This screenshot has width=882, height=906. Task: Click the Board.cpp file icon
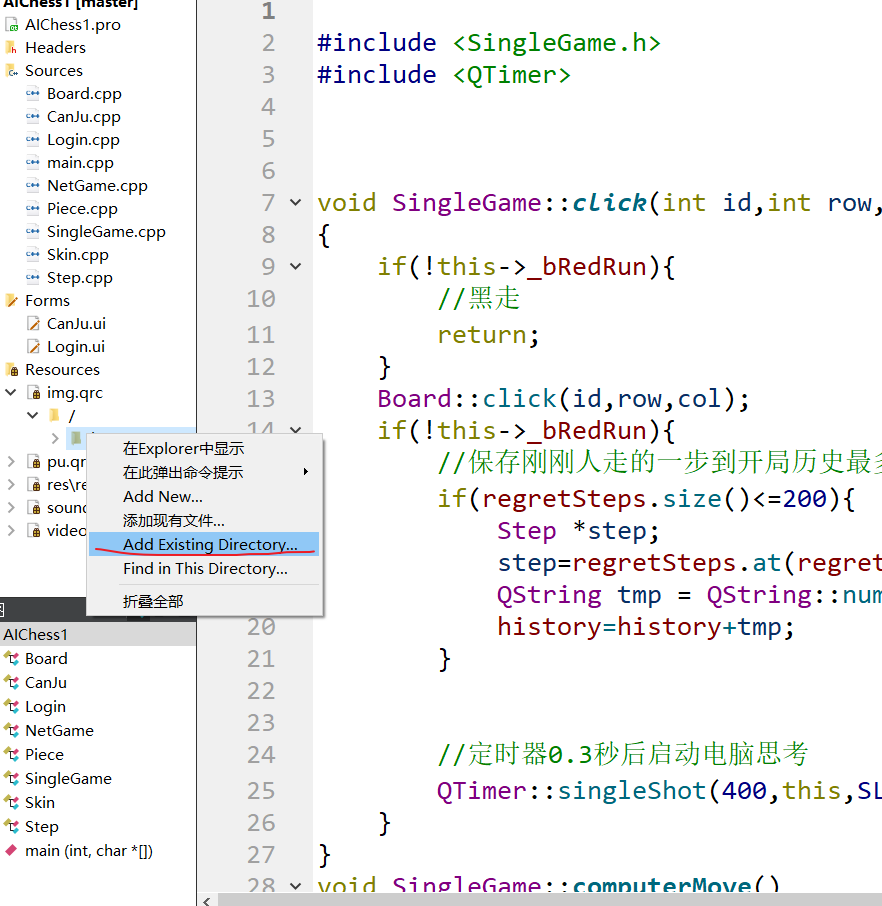click(33, 94)
